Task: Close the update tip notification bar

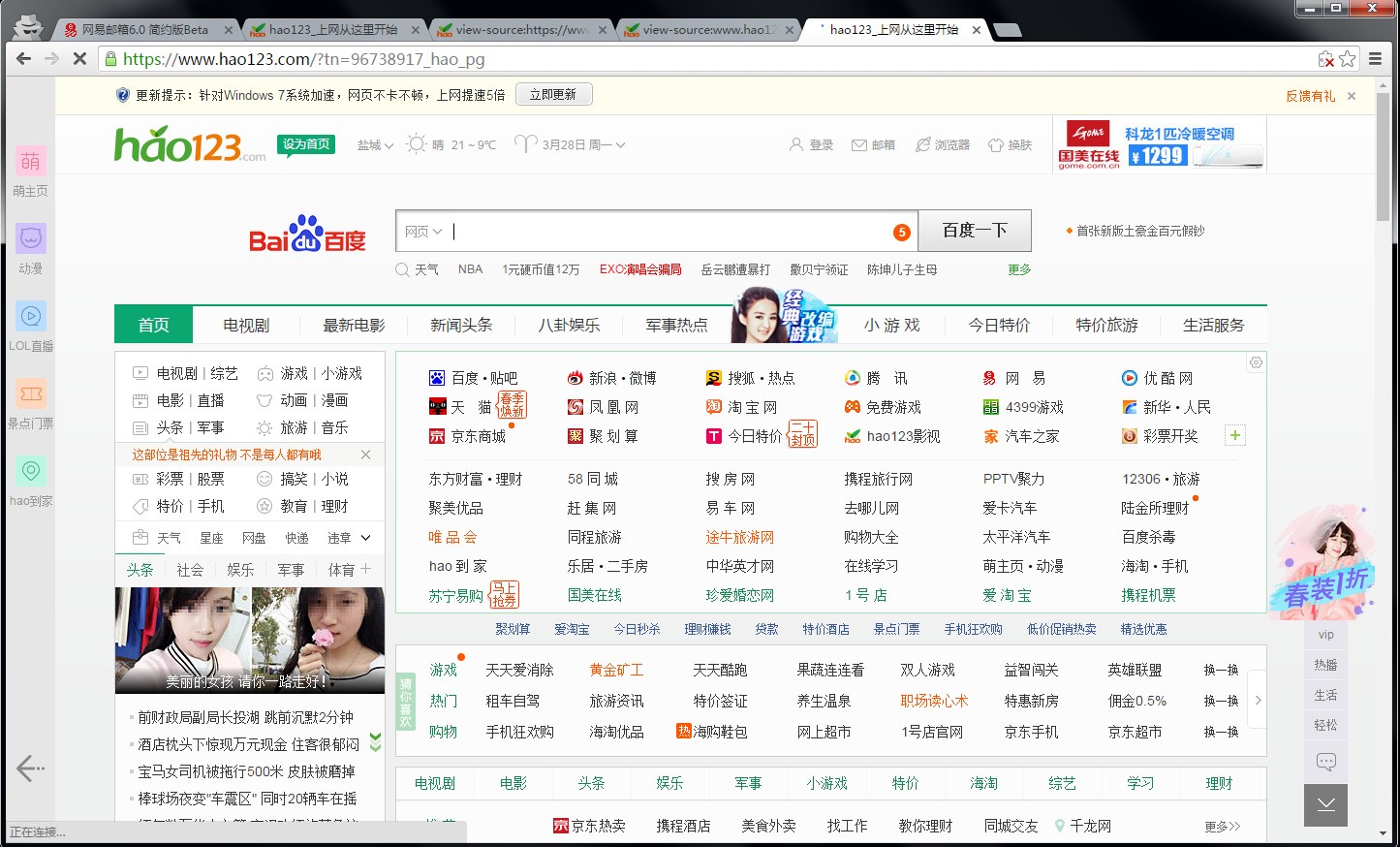Action: tap(1352, 96)
